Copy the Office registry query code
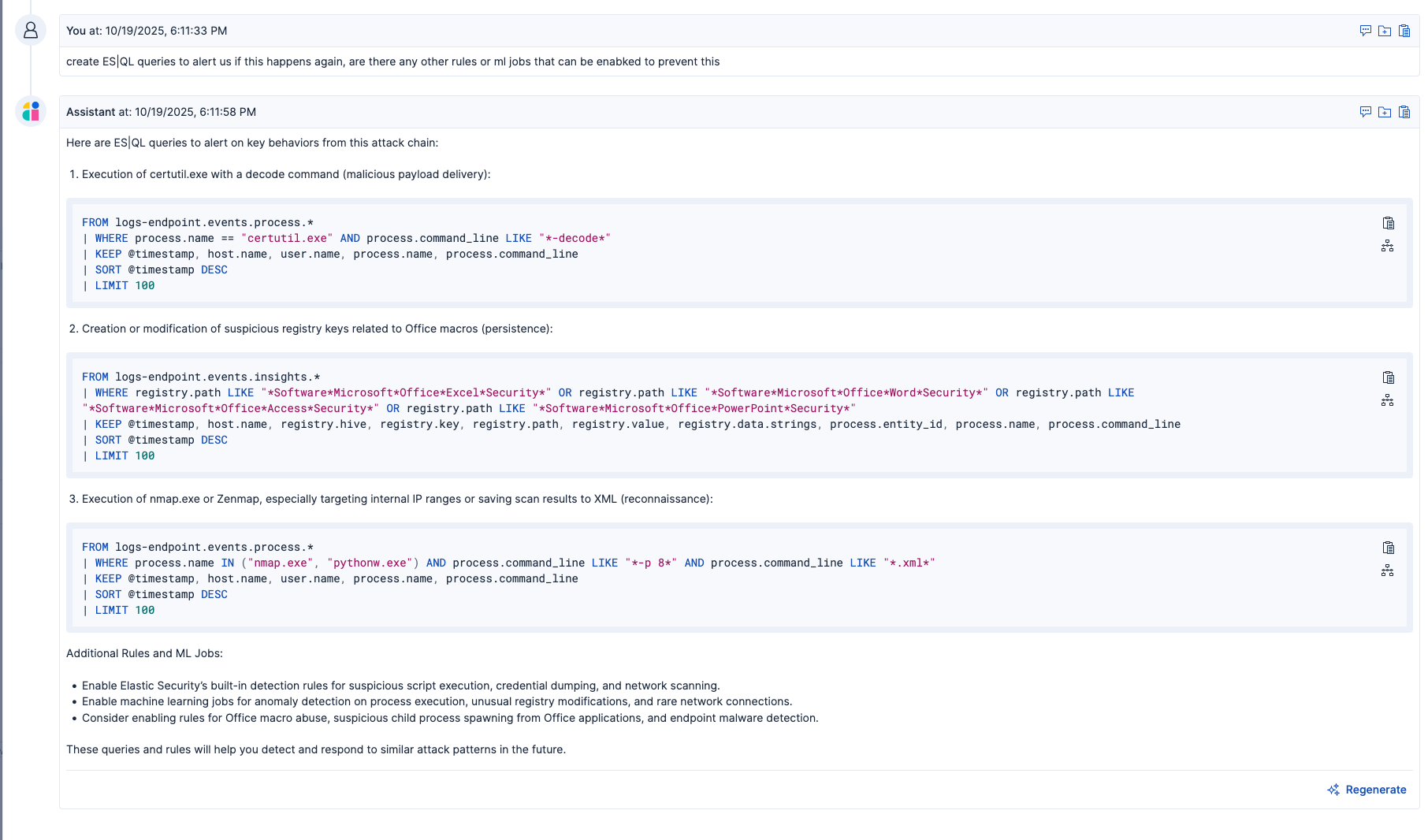This screenshot has width=1428, height=840. click(x=1388, y=377)
